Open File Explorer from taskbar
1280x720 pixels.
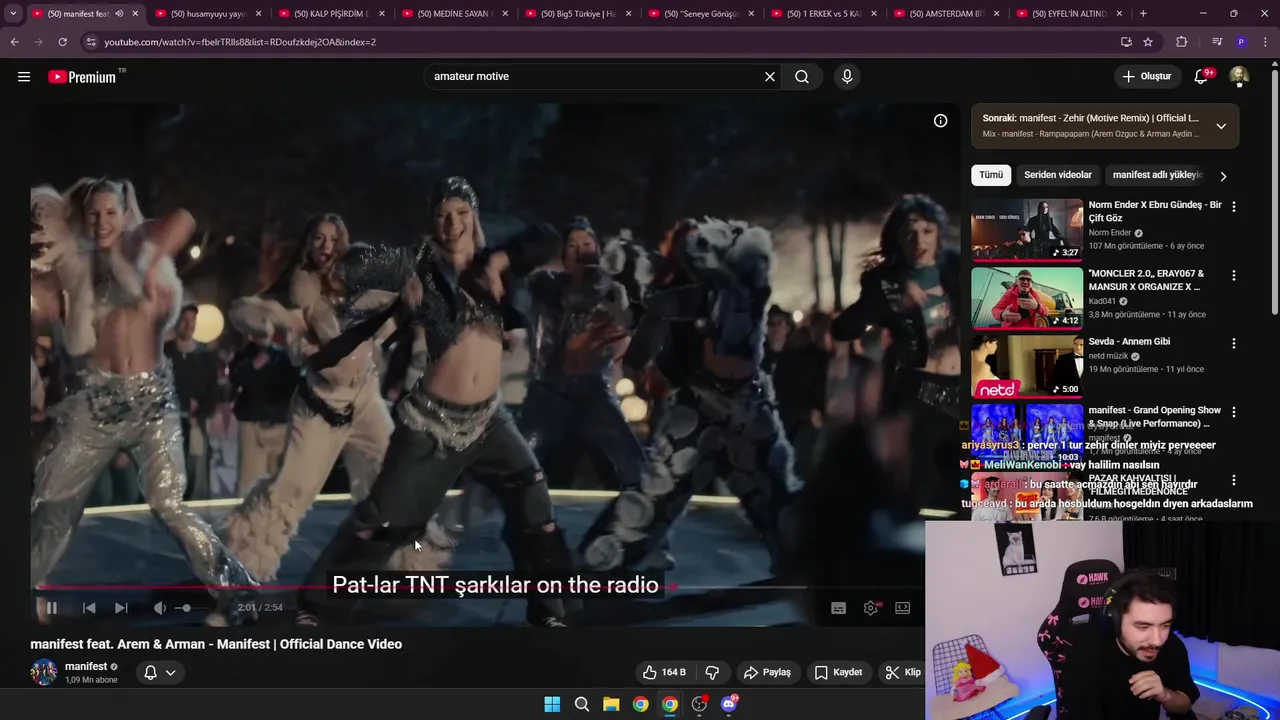pos(611,704)
